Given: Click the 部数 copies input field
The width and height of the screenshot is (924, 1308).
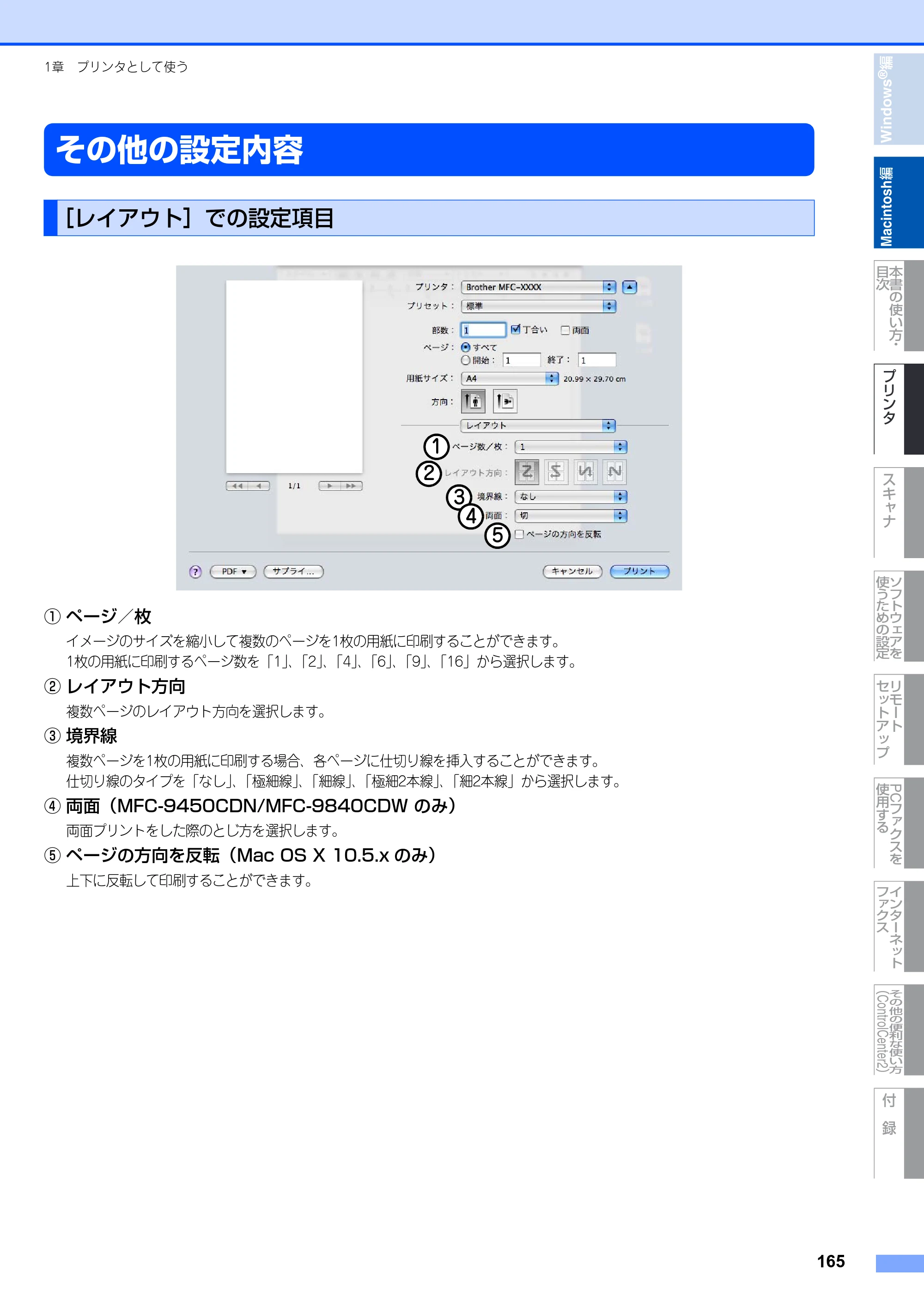Looking at the screenshot, I should [484, 330].
